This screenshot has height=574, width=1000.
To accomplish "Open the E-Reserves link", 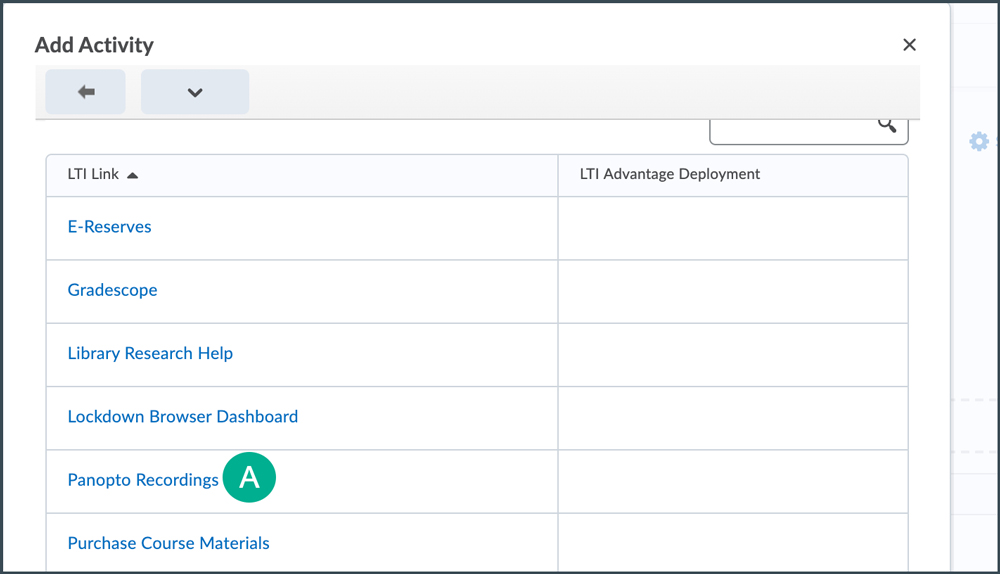I will [x=109, y=227].
